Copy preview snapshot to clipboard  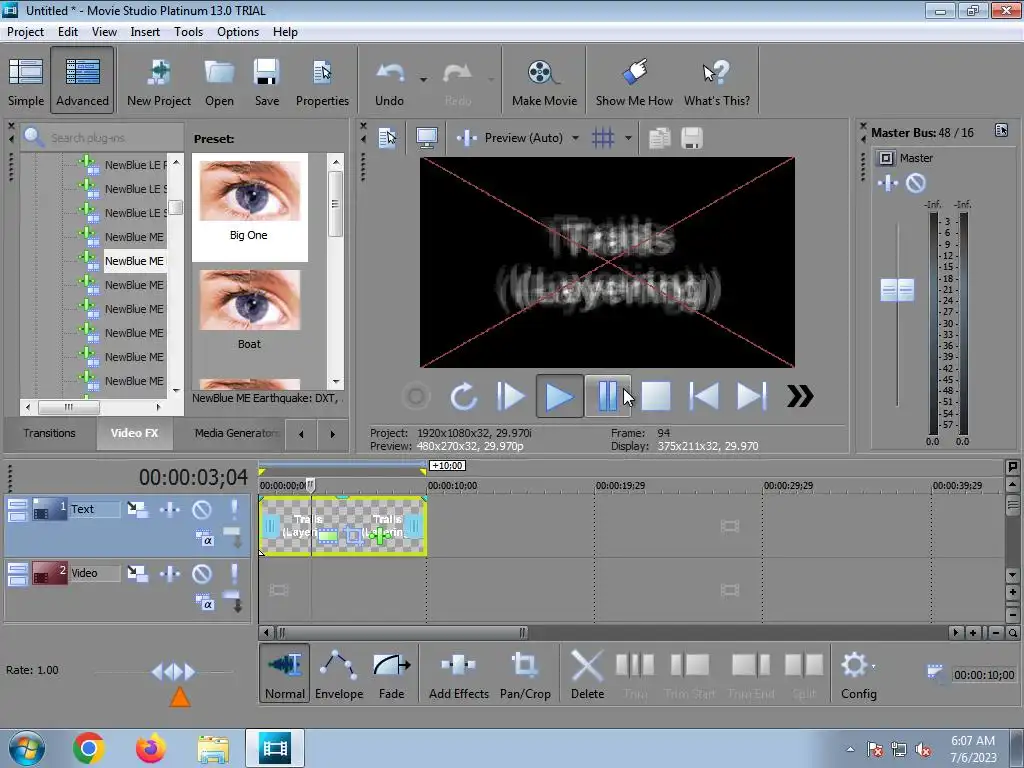pos(660,138)
